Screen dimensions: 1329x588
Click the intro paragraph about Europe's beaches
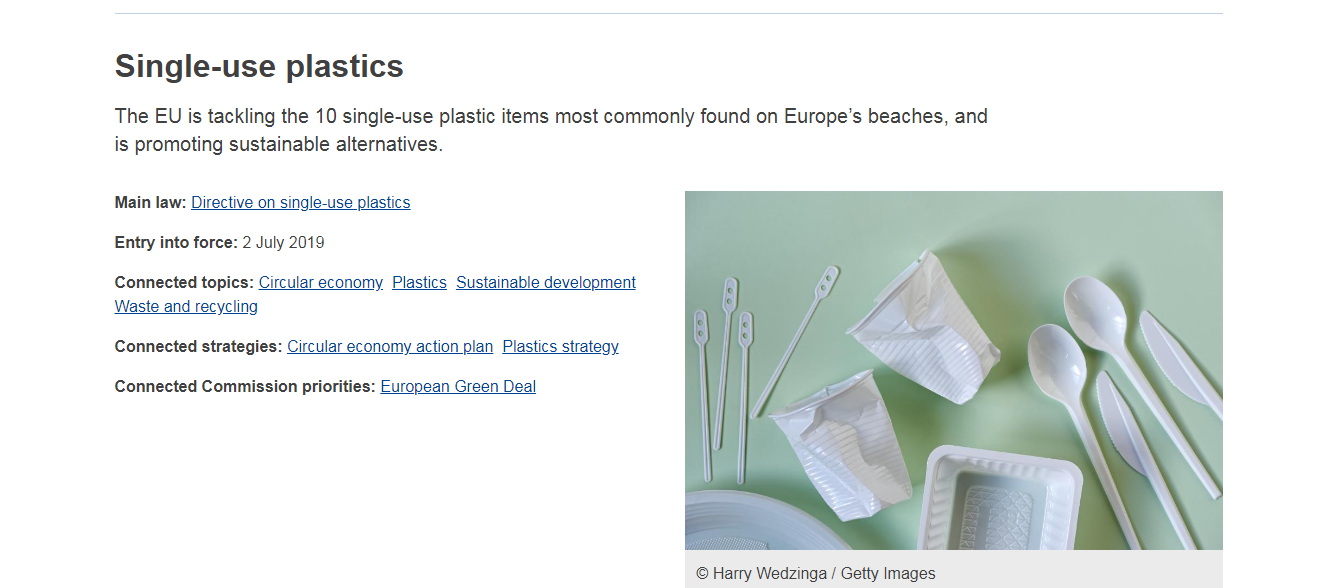(550, 130)
